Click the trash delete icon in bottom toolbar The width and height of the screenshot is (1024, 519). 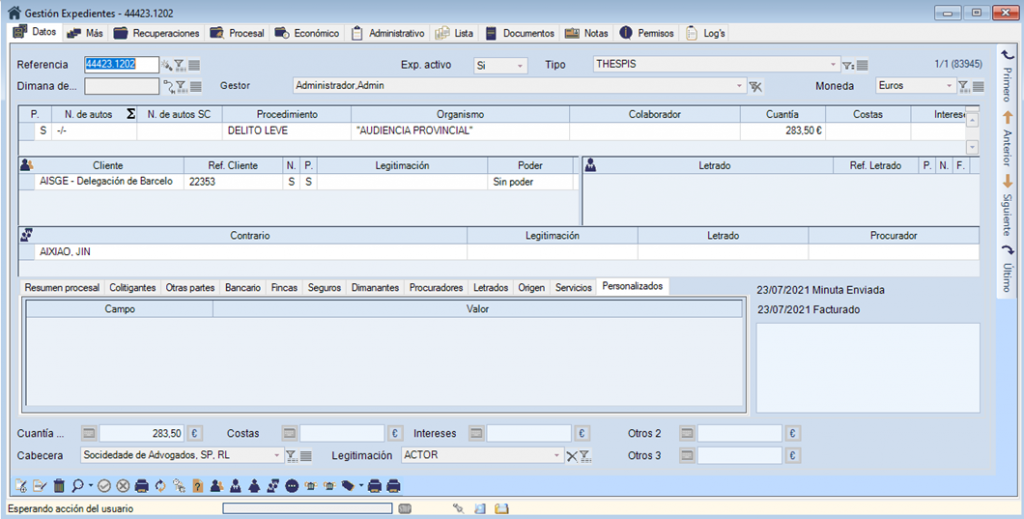pos(59,487)
